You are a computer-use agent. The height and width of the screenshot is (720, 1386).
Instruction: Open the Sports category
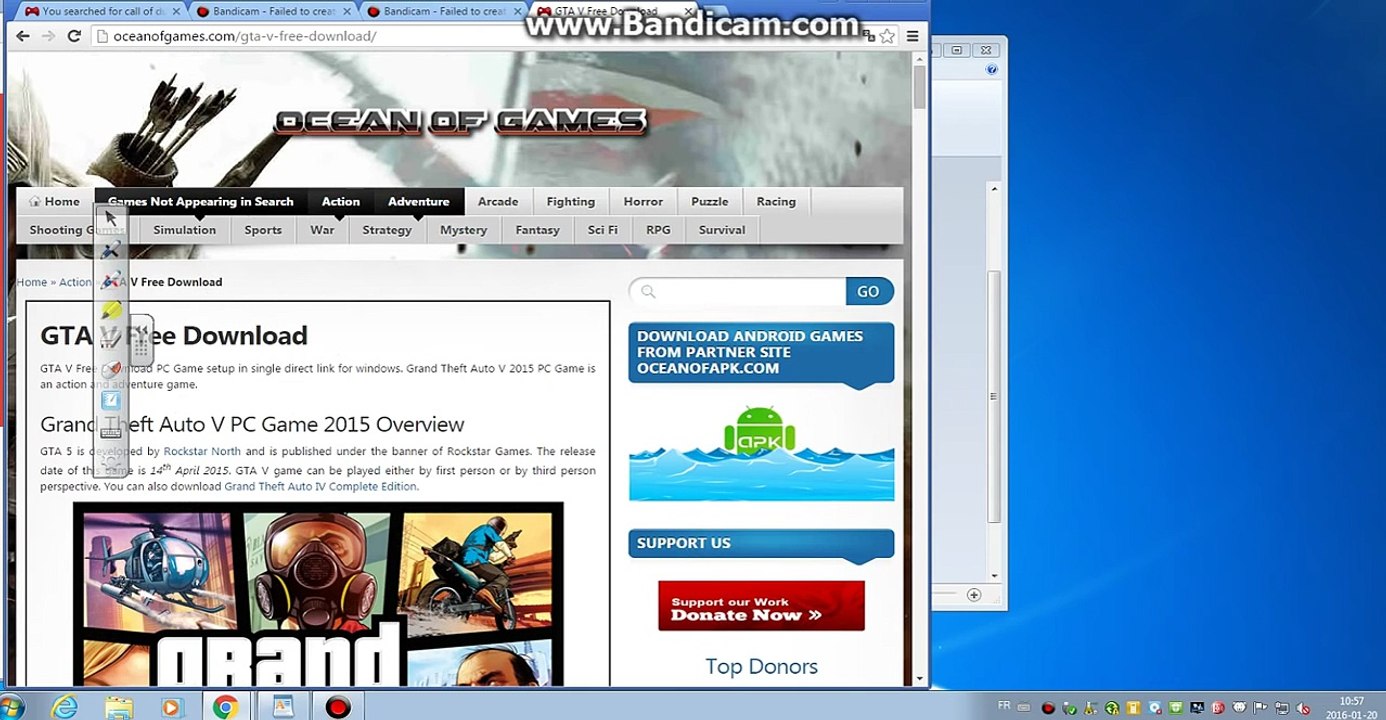tap(263, 230)
